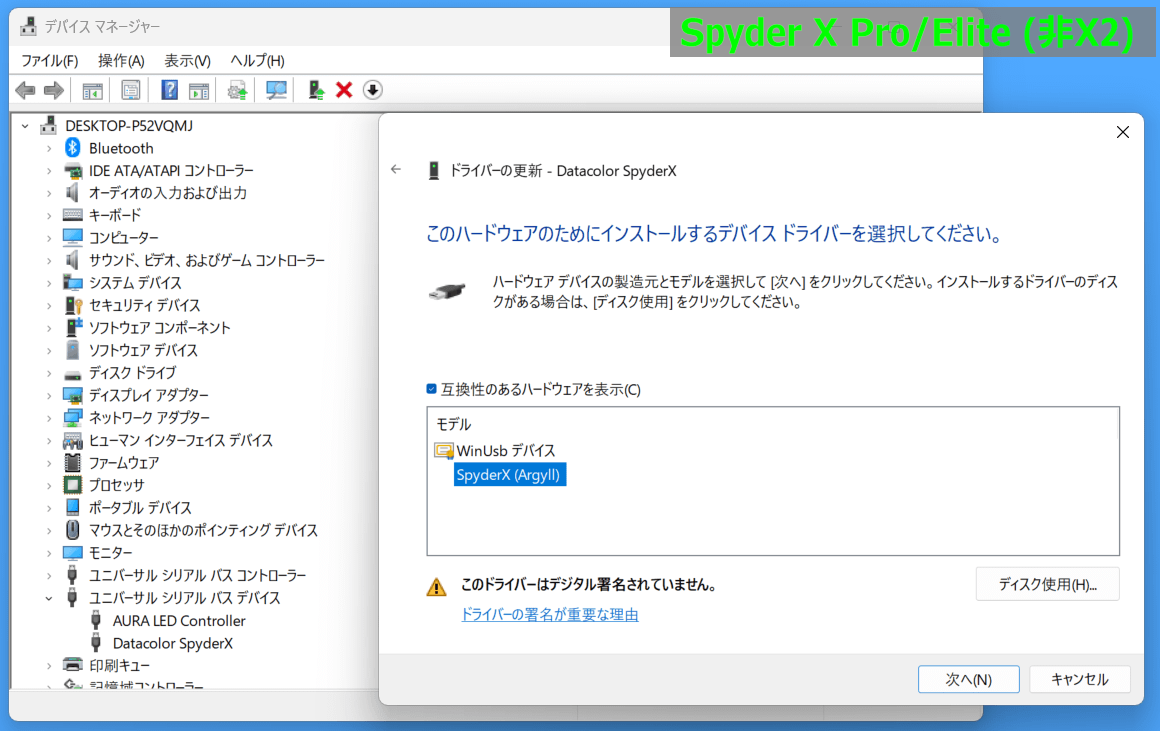Expand サウンド、ビデオ、およびゲーム コントローラー category
The height and width of the screenshot is (731, 1160).
(x=49, y=260)
